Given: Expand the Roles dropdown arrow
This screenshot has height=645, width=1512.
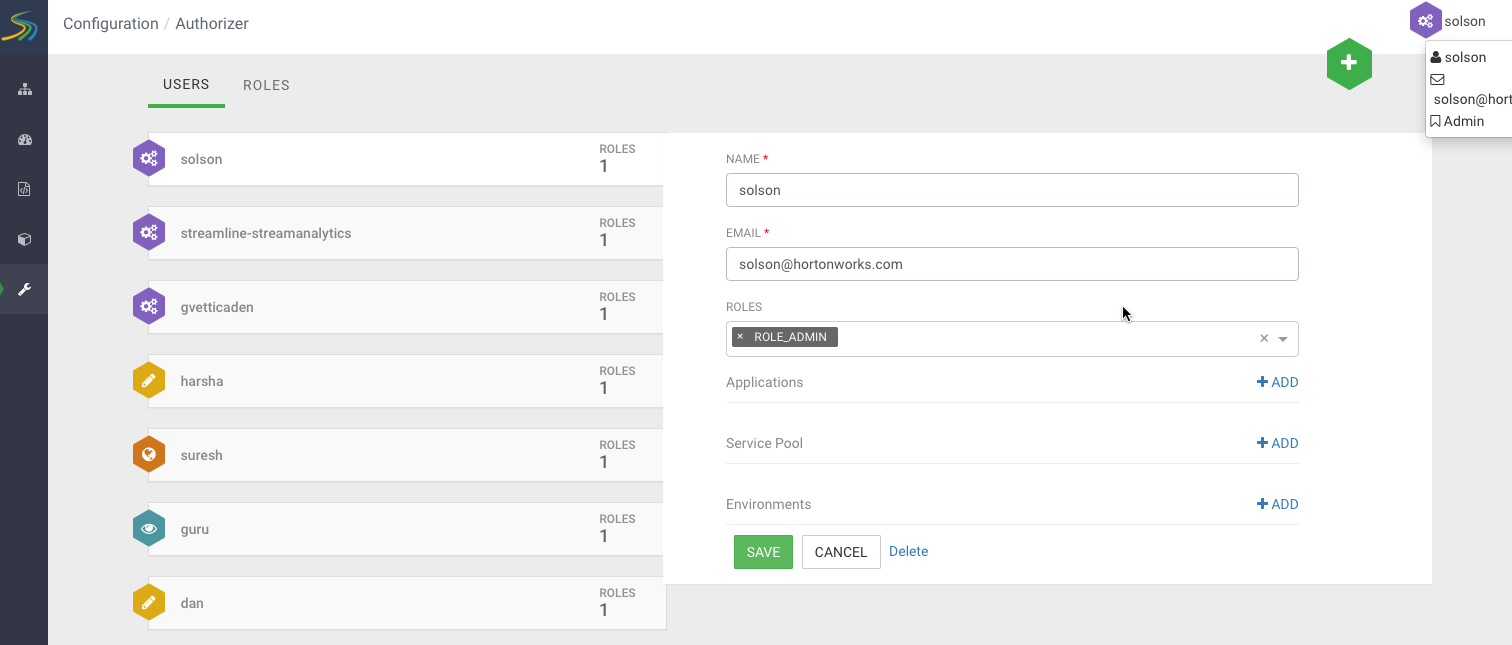Looking at the screenshot, I should 1283,339.
